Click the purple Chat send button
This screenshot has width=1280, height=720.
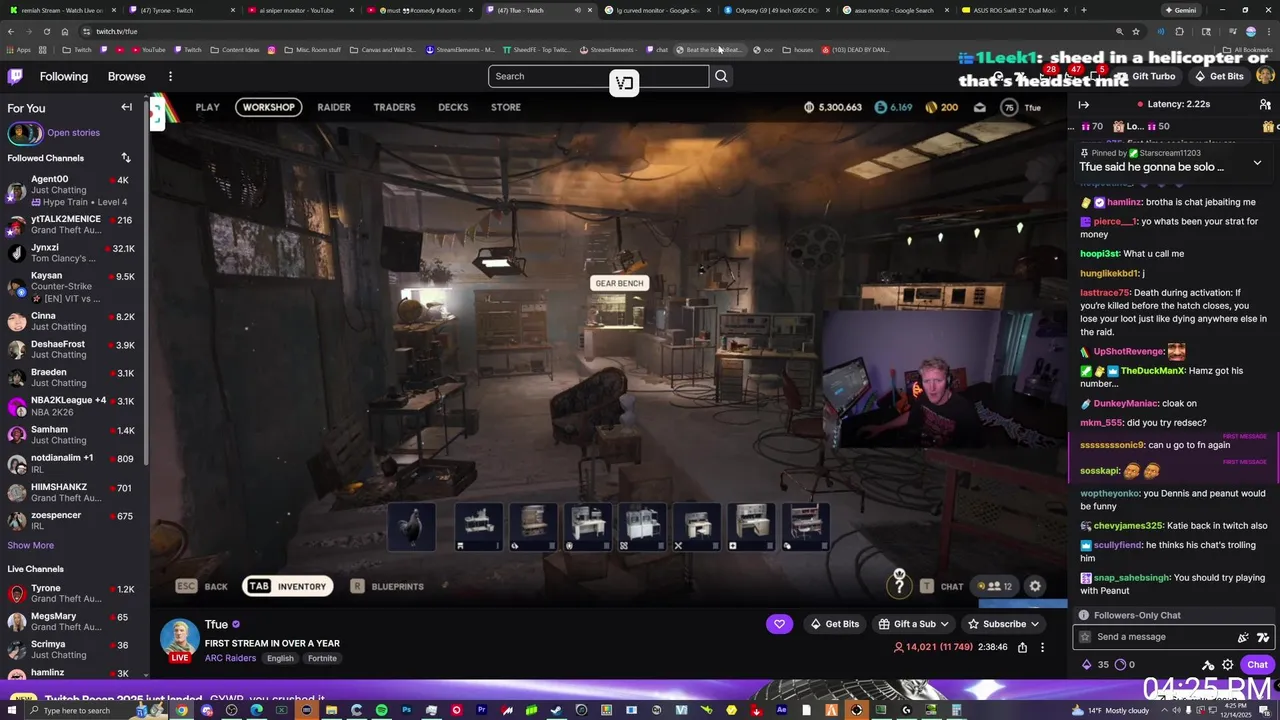coord(1257,665)
